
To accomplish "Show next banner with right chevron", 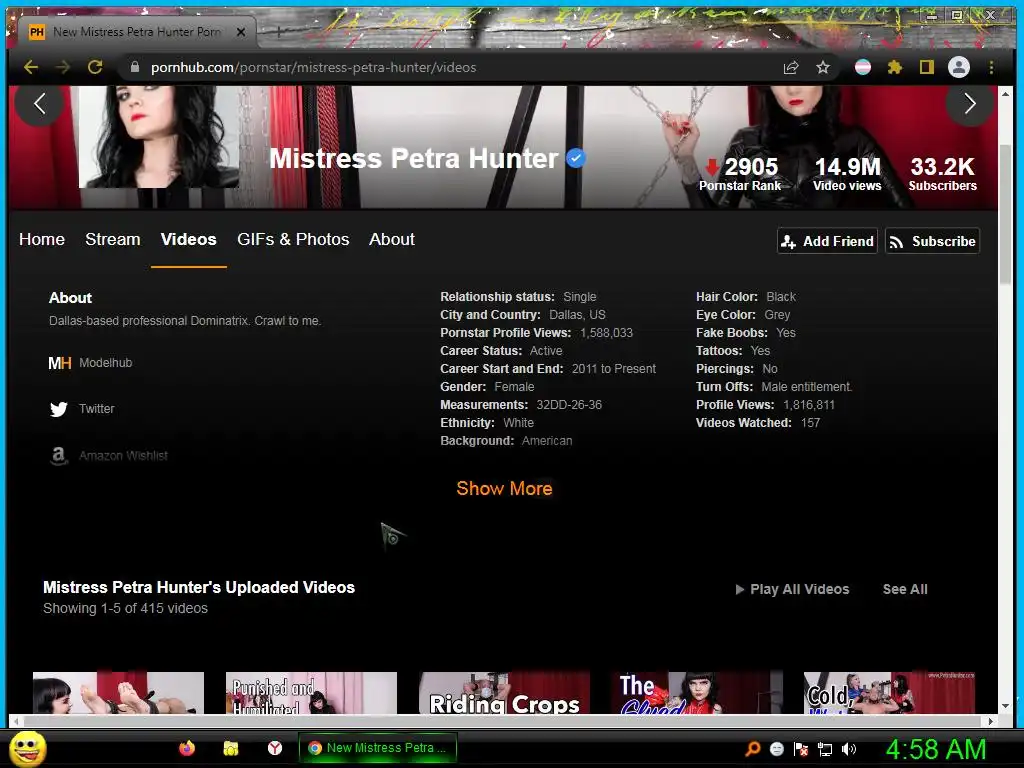I will [970, 103].
